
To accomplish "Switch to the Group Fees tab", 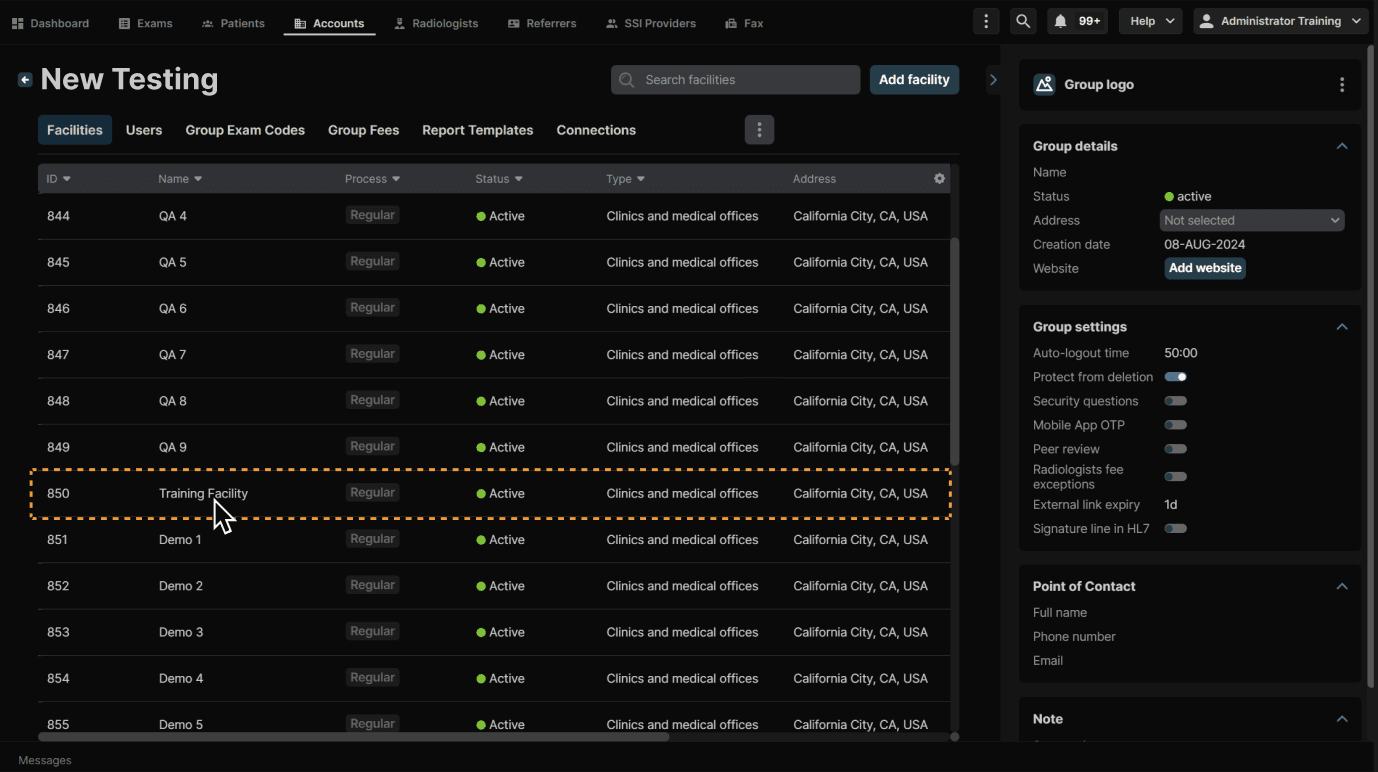I will pos(363,130).
